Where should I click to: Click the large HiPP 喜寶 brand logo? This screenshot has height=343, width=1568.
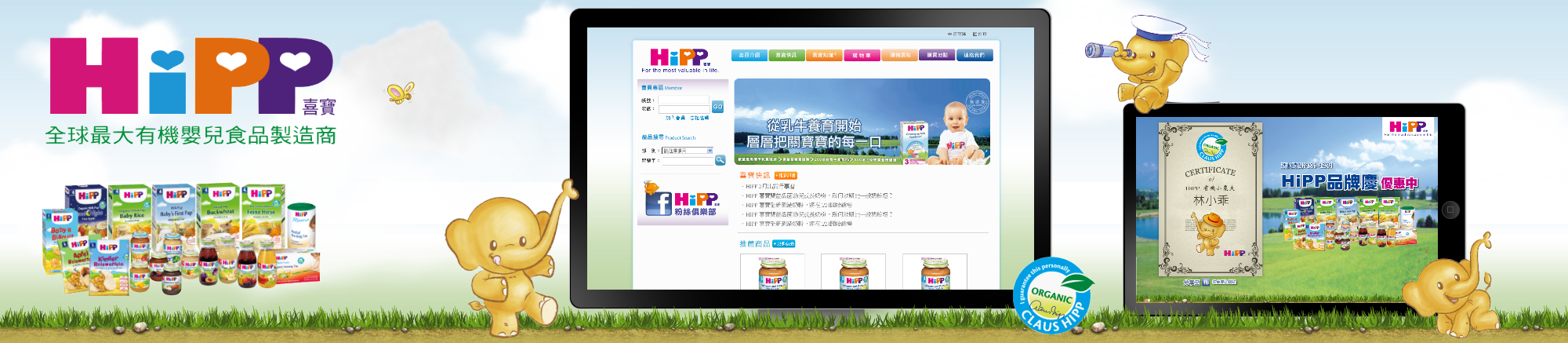[193, 76]
